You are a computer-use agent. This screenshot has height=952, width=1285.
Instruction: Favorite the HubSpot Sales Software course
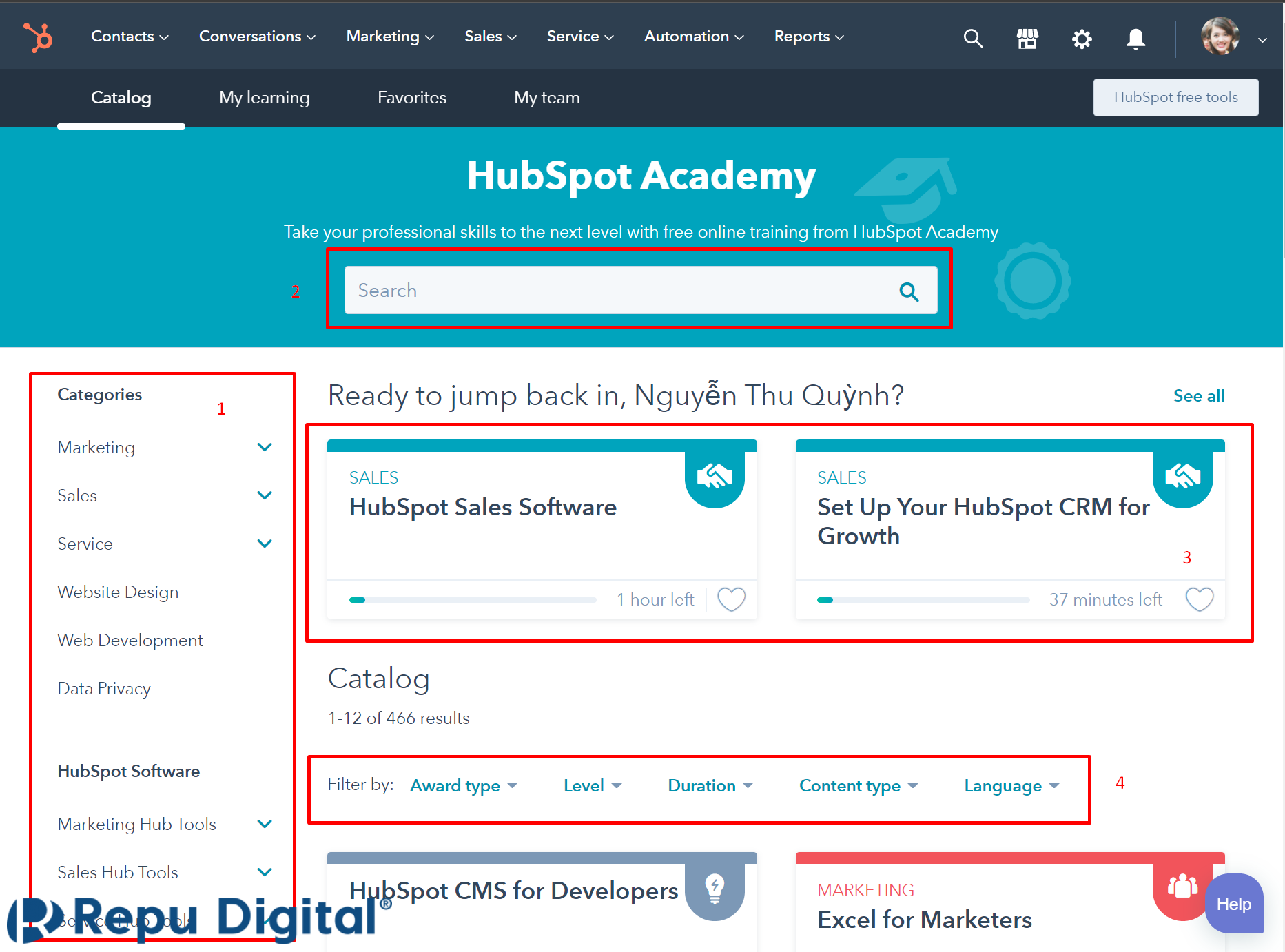(731, 599)
